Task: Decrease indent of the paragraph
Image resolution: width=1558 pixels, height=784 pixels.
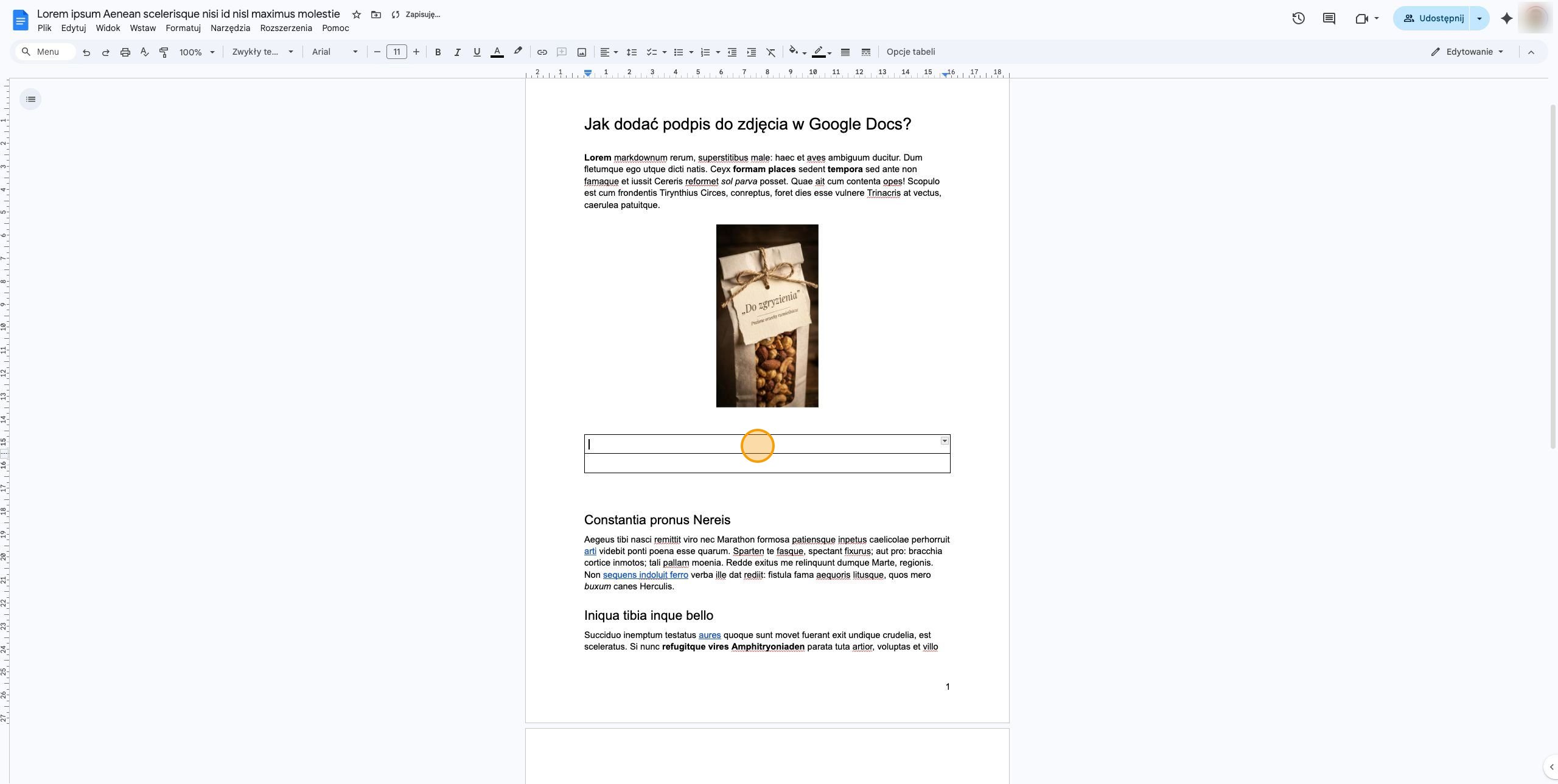Action: coord(732,52)
